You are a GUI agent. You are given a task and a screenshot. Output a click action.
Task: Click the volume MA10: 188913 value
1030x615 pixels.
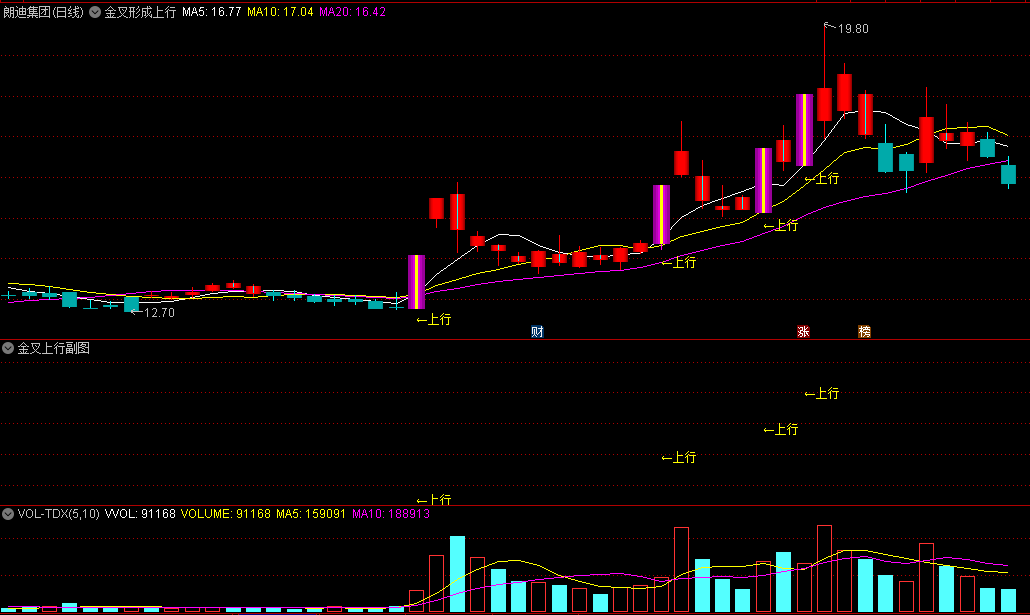coord(391,514)
